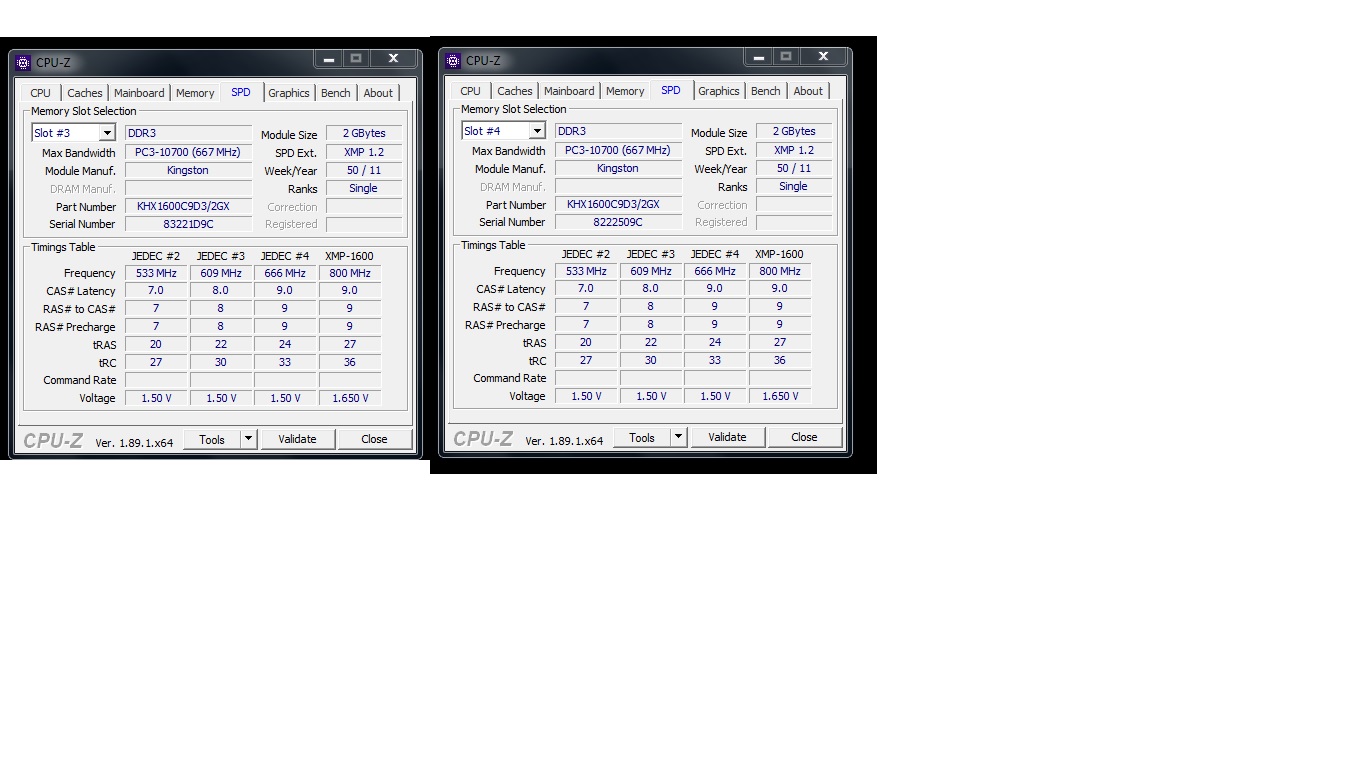Viewport: 1366px width, 768px height.
Task: Select Memory tab in right CPU-Z window
Action: coord(625,91)
